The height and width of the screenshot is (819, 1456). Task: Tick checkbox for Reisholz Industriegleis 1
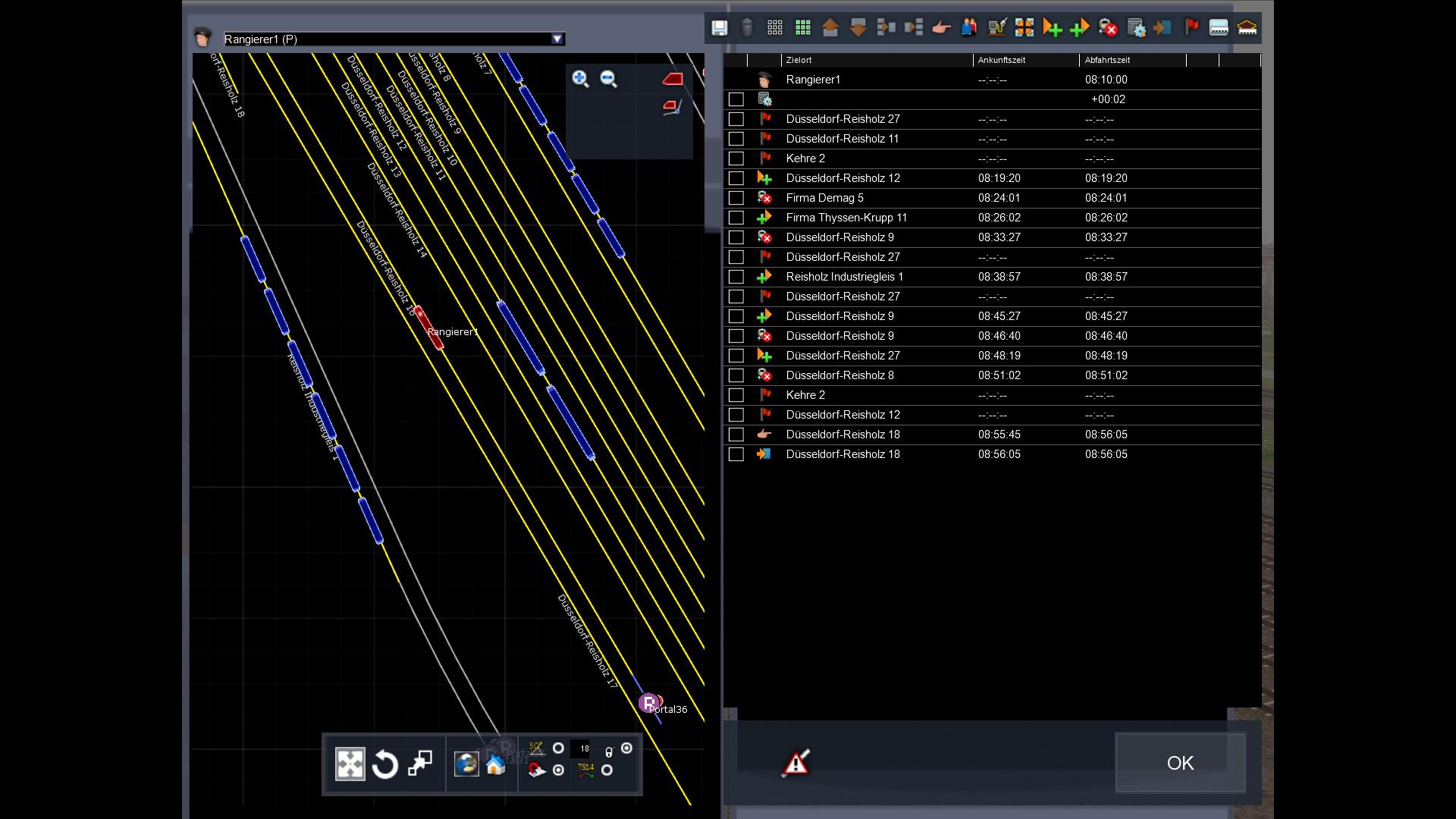736,277
